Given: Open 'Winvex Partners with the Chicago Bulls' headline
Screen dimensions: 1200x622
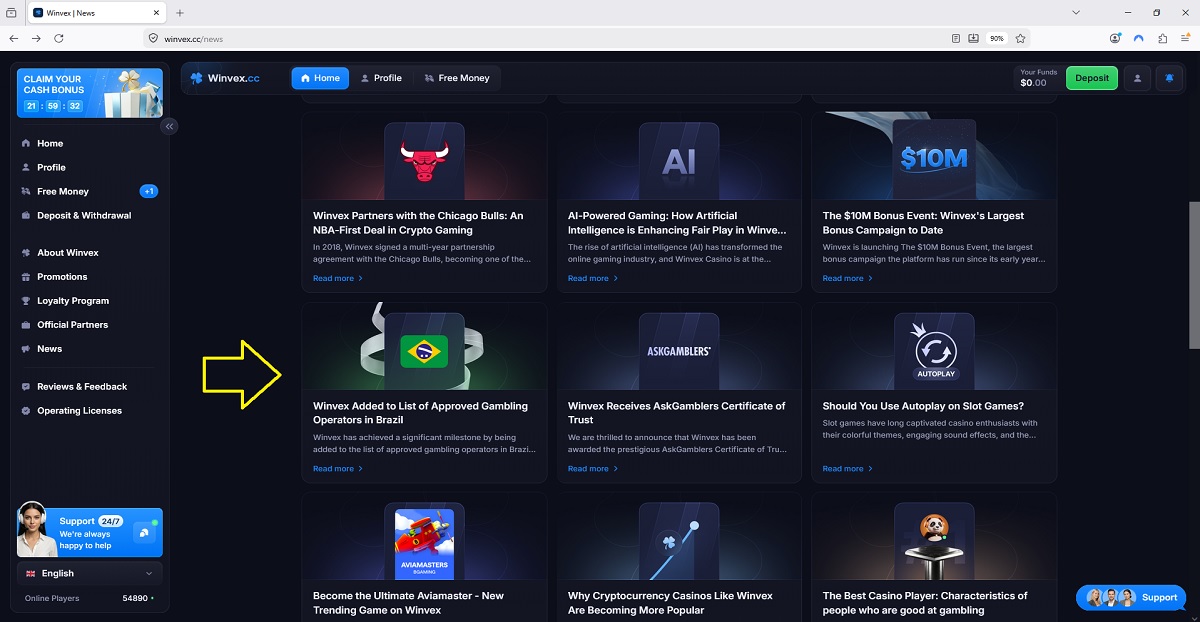Looking at the screenshot, I should 418,222.
